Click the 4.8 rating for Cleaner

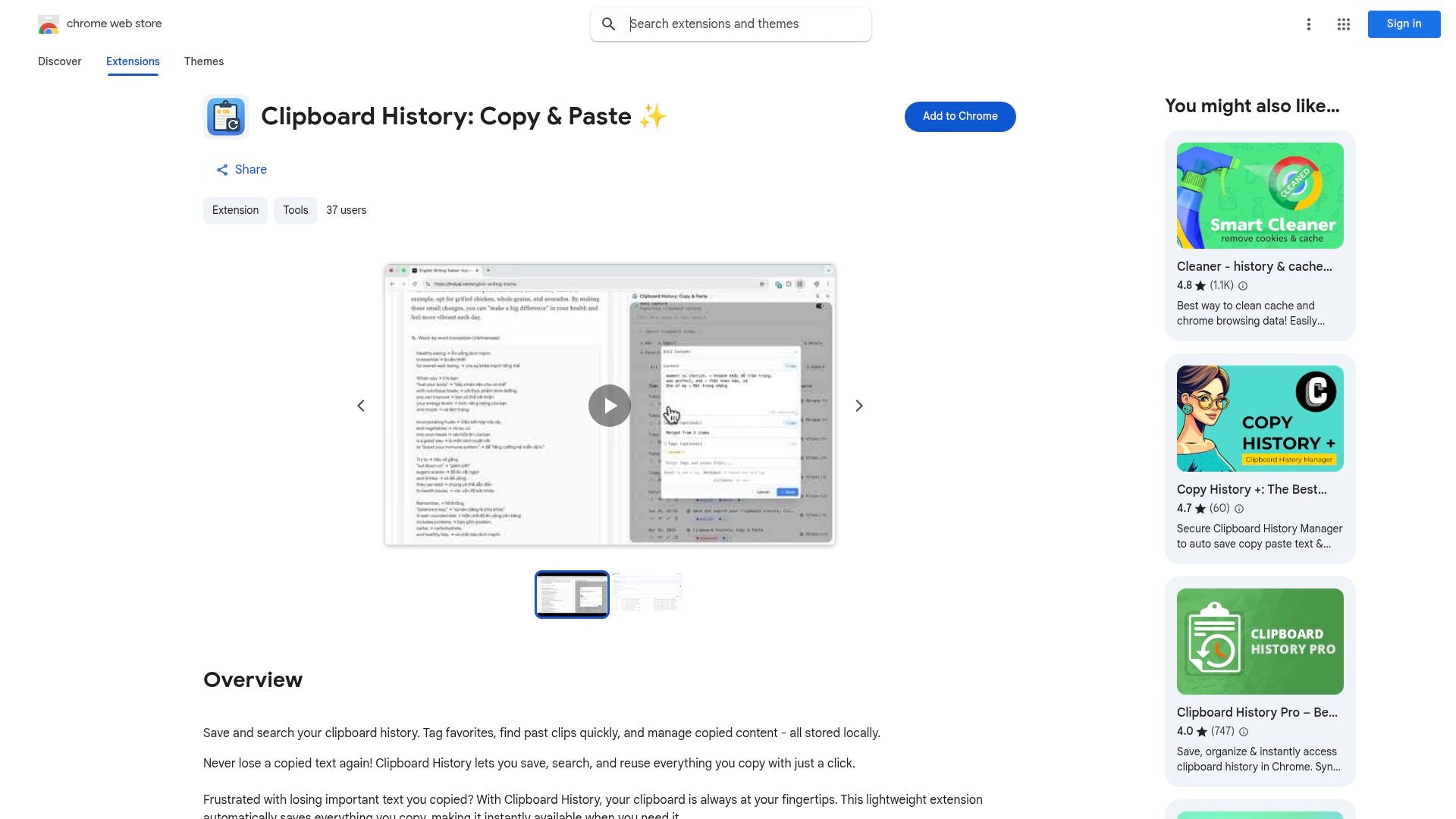point(1184,286)
